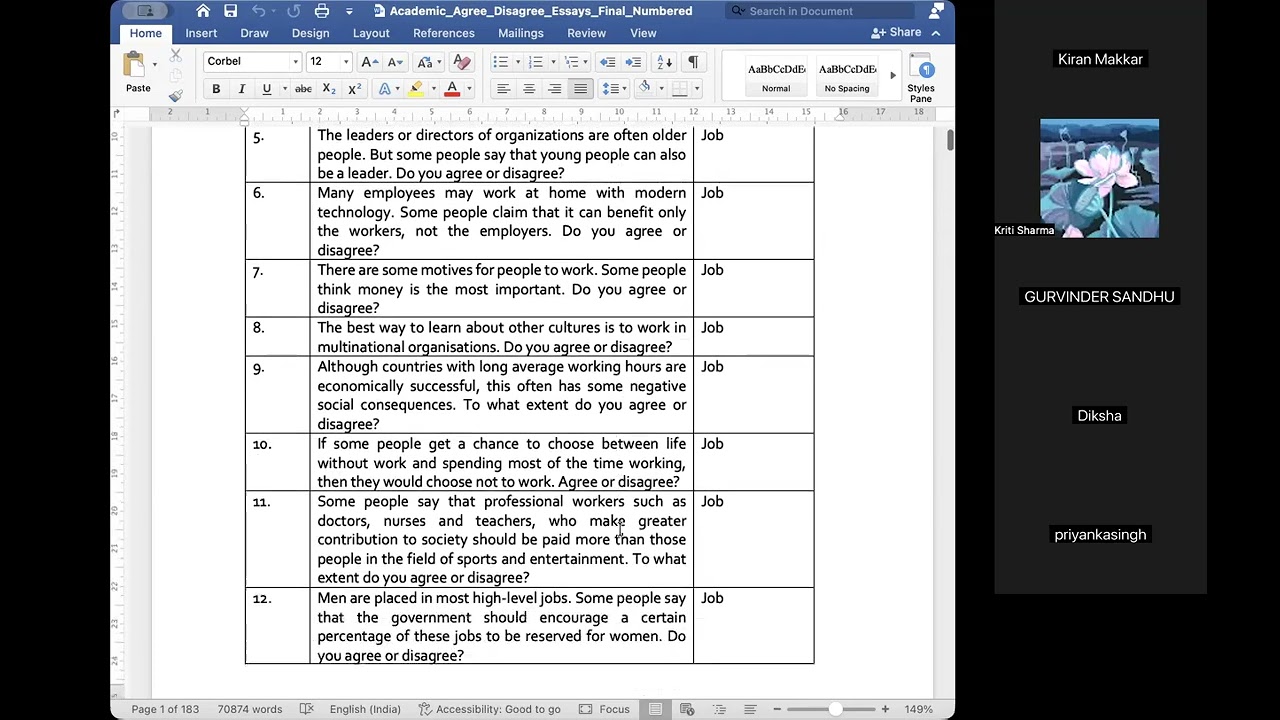Open the References tab
This screenshot has width=1280, height=720.
[444, 33]
